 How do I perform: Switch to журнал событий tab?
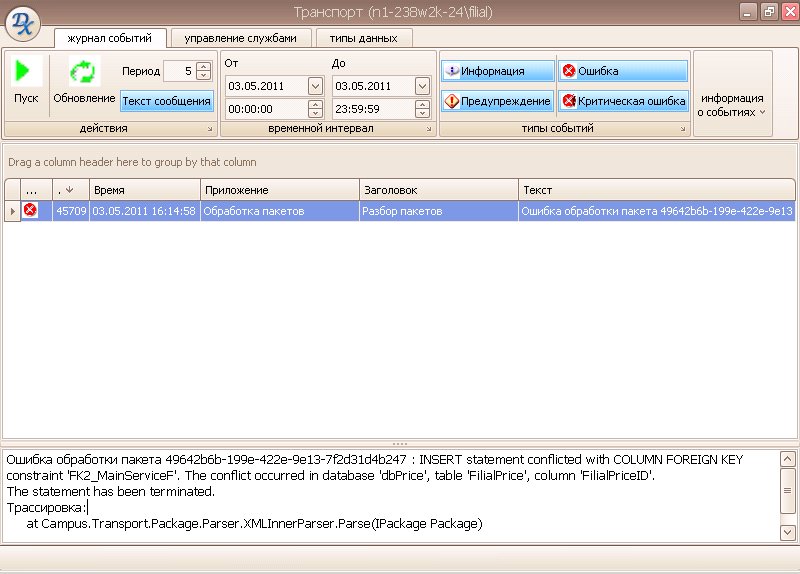tap(110, 38)
